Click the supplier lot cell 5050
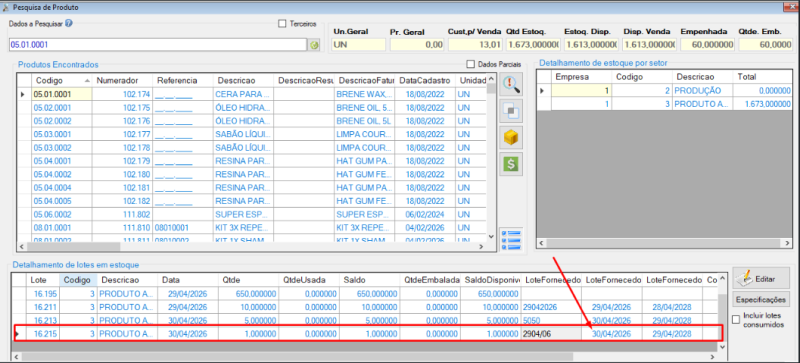The width and height of the screenshot is (800, 363). [551, 320]
